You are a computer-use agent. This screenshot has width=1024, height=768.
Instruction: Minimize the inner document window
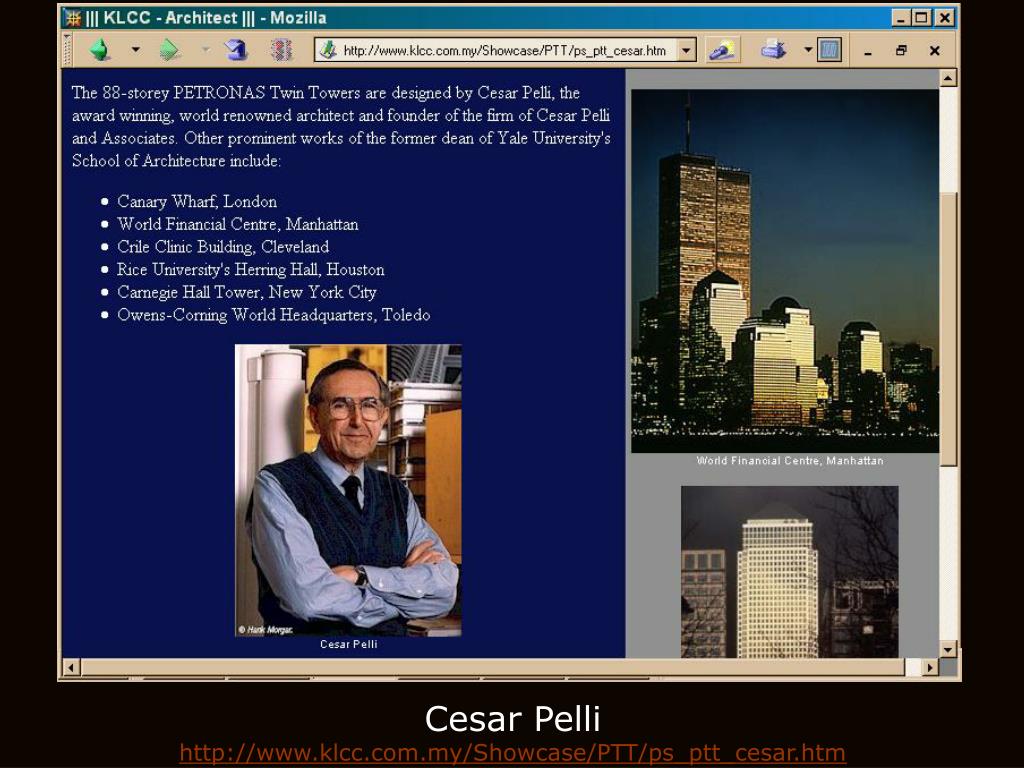pyautogui.click(x=868, y=51)
